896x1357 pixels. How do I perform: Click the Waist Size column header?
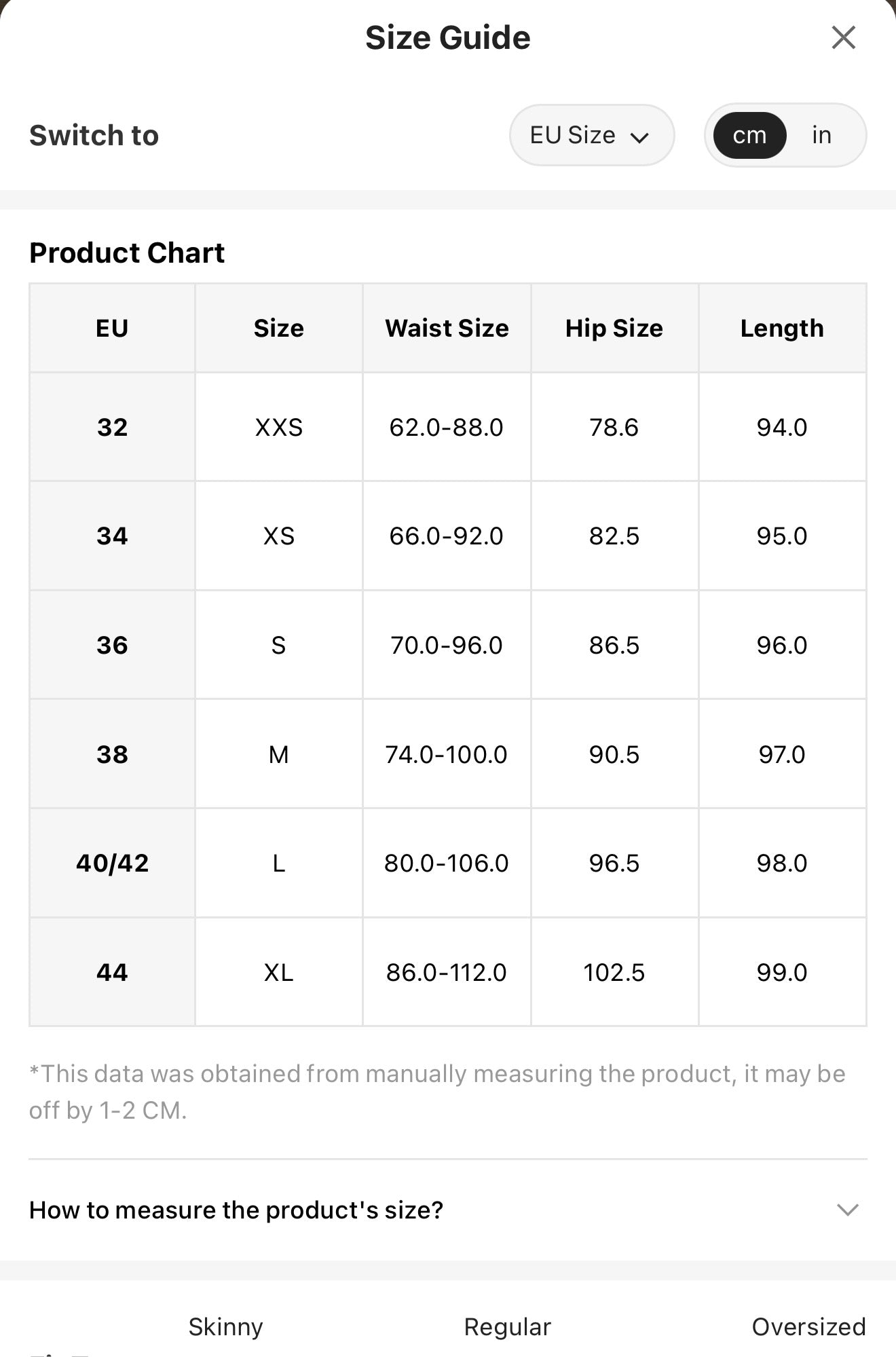point(447,328)
